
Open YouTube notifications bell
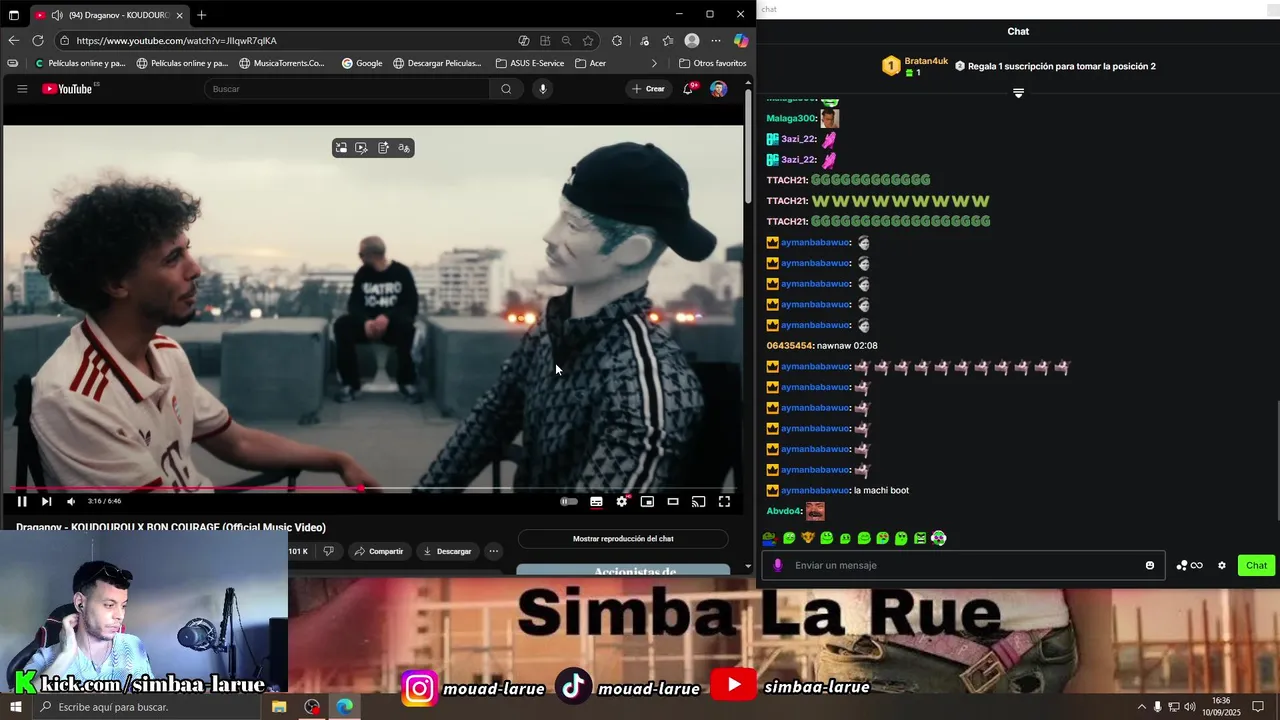pyautogui.click(x=688, y=89)
